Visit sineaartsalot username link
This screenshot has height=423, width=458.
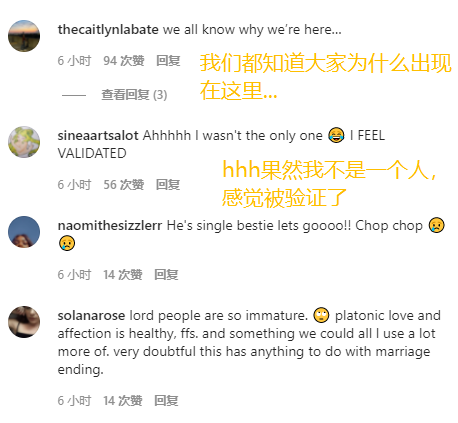(x=98, y=136)
